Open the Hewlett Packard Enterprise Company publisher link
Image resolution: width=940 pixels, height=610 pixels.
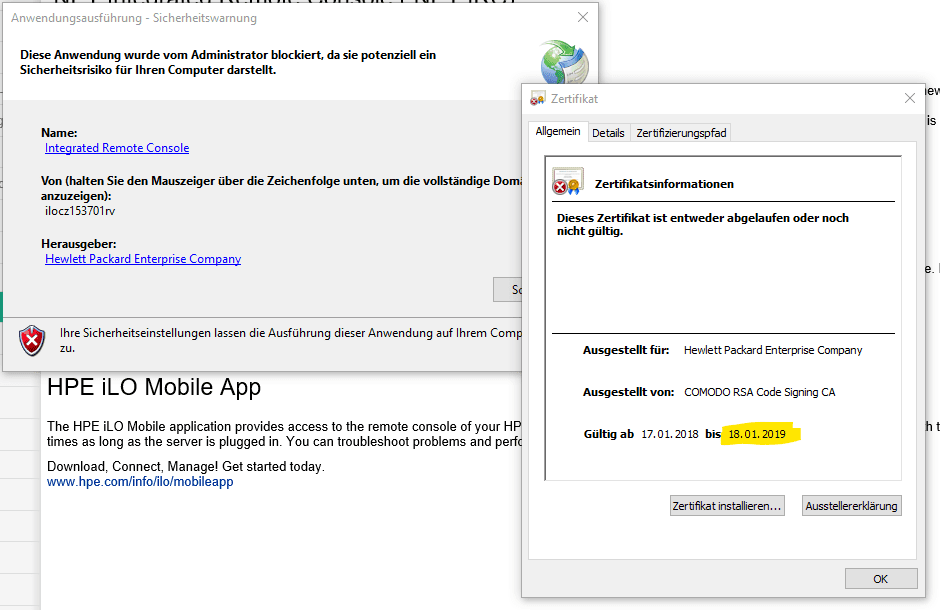143,259
